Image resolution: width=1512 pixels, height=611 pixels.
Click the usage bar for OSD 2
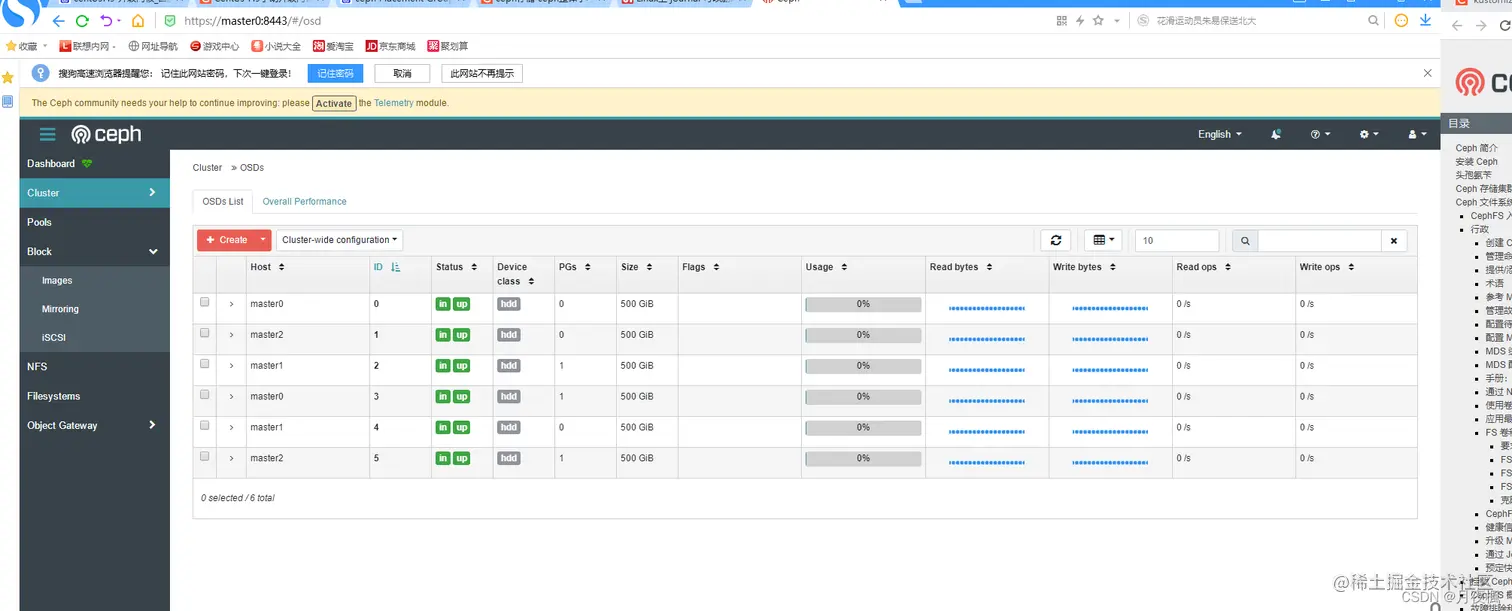(x=863, y=366)
